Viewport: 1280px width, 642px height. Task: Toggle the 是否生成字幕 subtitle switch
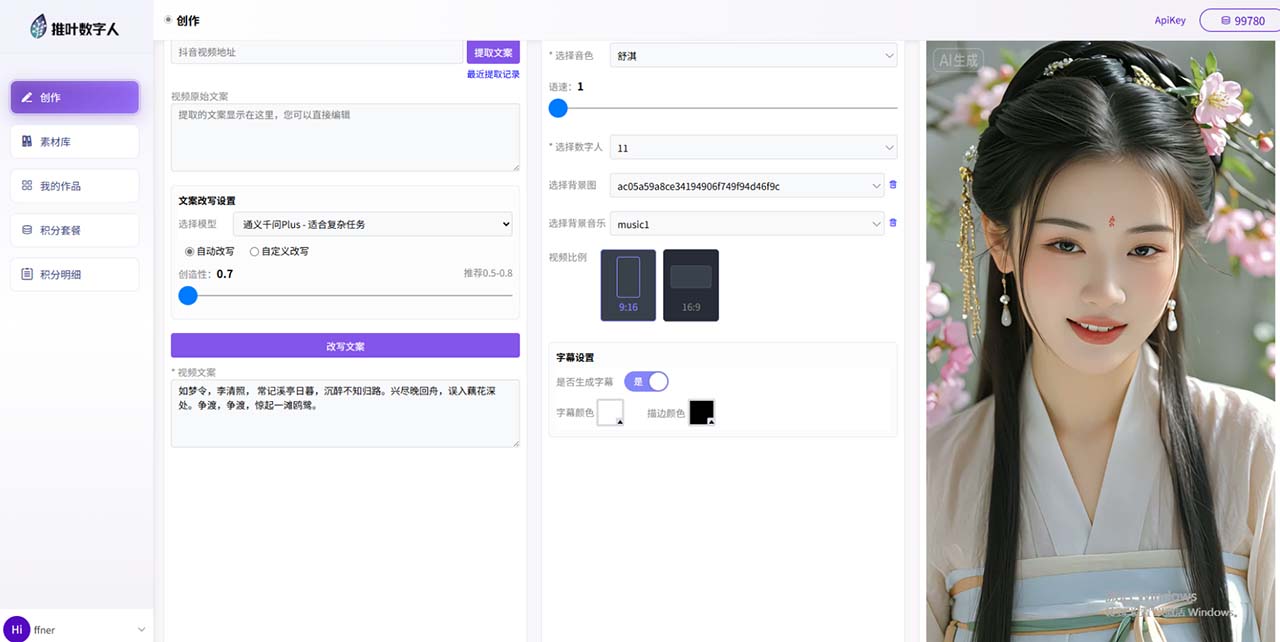(x=646, y=381)
